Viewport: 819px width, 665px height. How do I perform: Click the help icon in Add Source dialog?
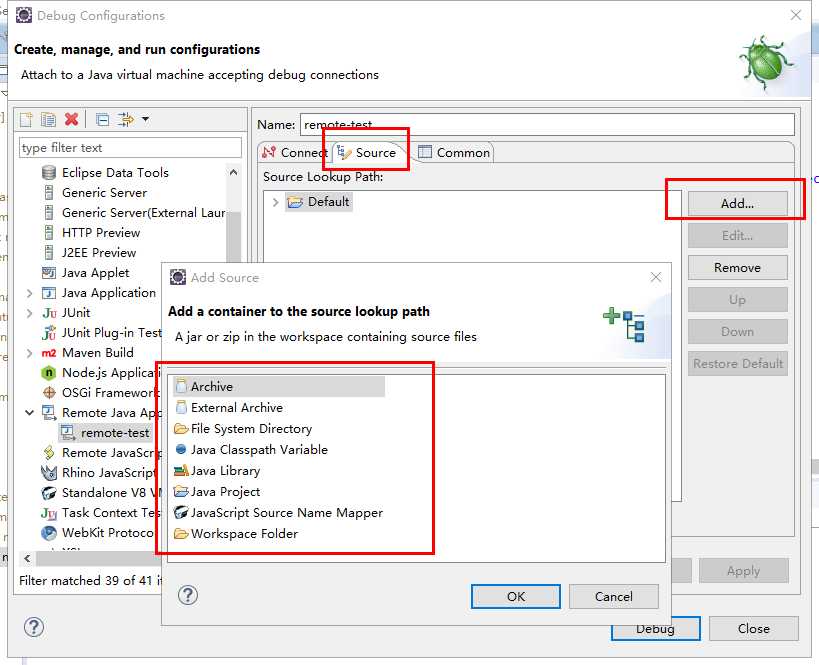point(188,595)
